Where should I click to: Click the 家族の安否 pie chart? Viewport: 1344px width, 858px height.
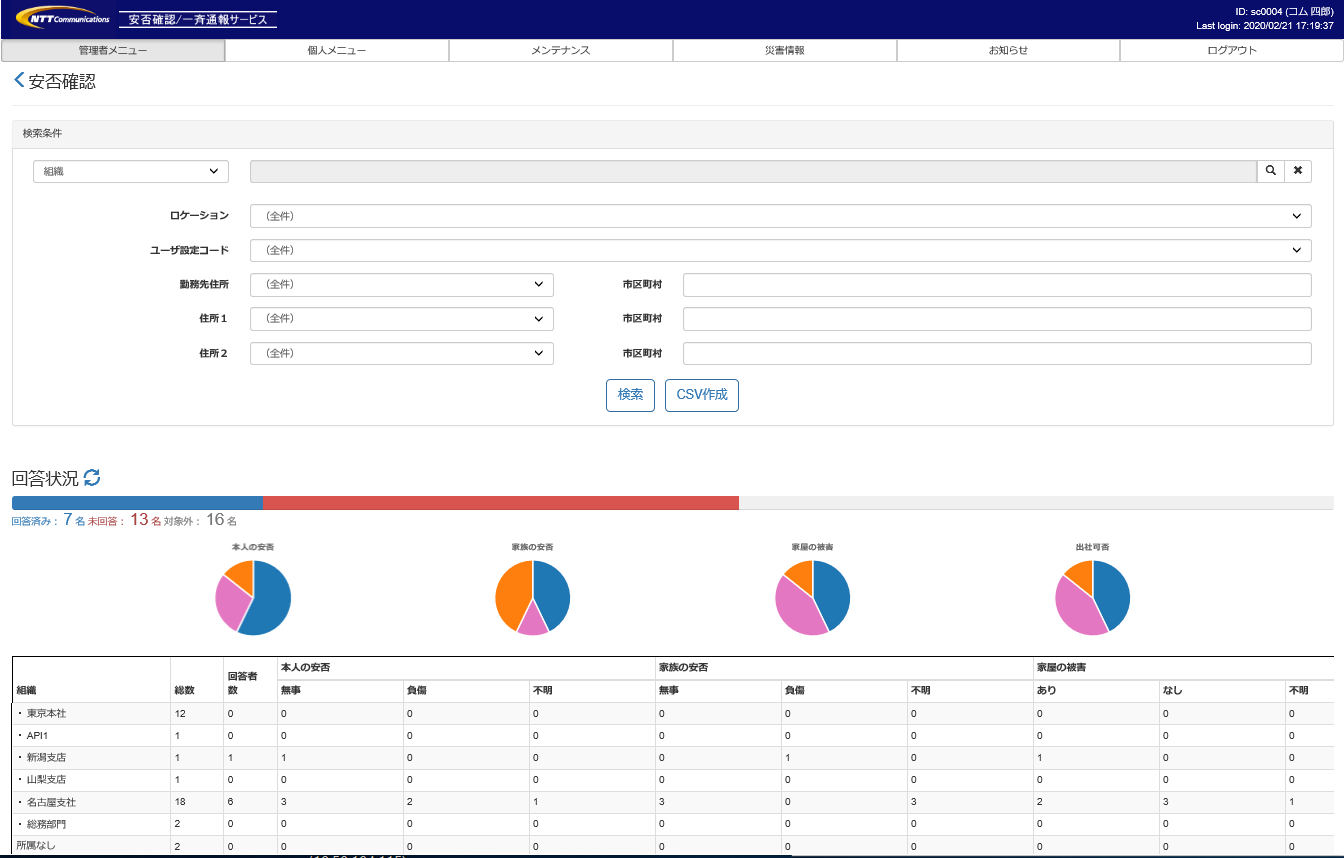533,597
